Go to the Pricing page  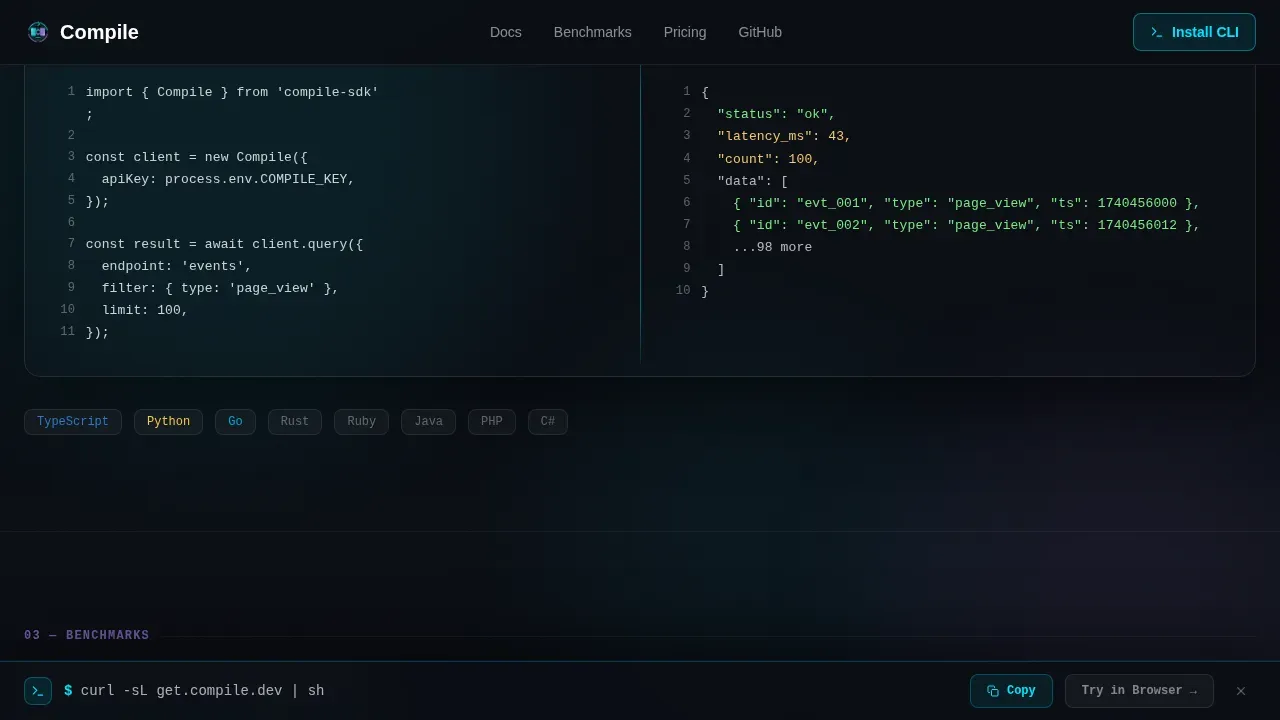tap(685, 32)
